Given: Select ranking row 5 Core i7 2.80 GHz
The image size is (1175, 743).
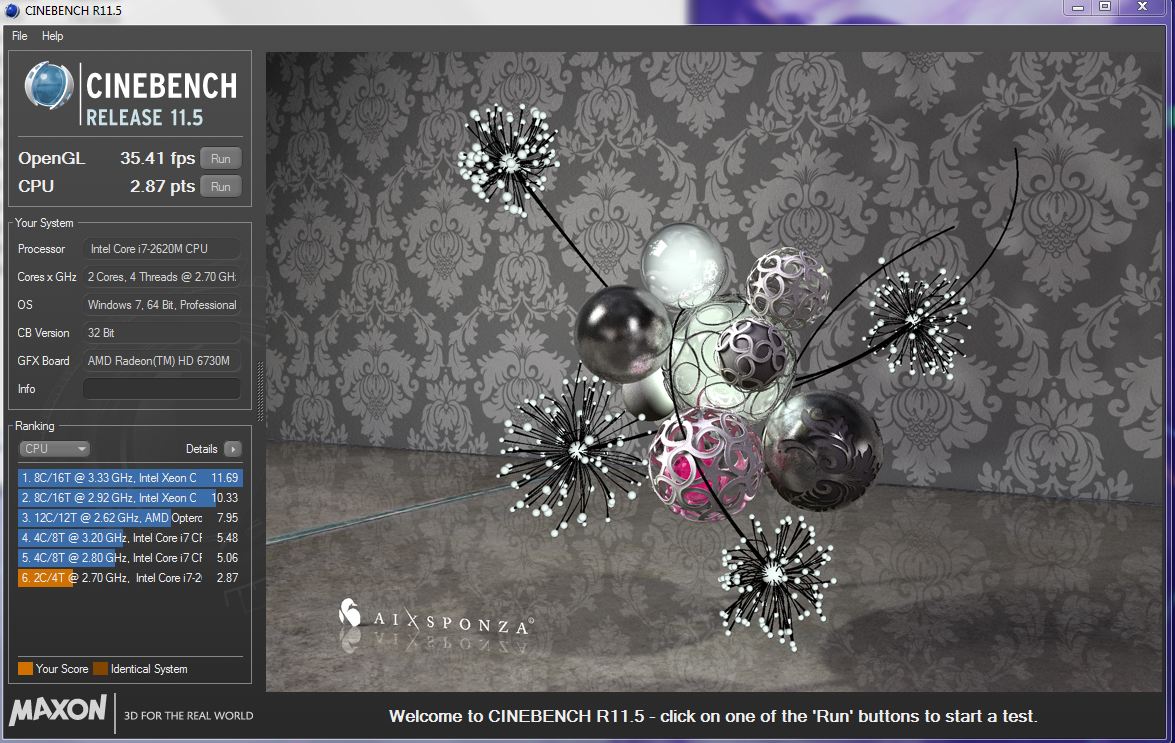Looking at the screenshot, I should pyautogui.click(x=130, y=558).
